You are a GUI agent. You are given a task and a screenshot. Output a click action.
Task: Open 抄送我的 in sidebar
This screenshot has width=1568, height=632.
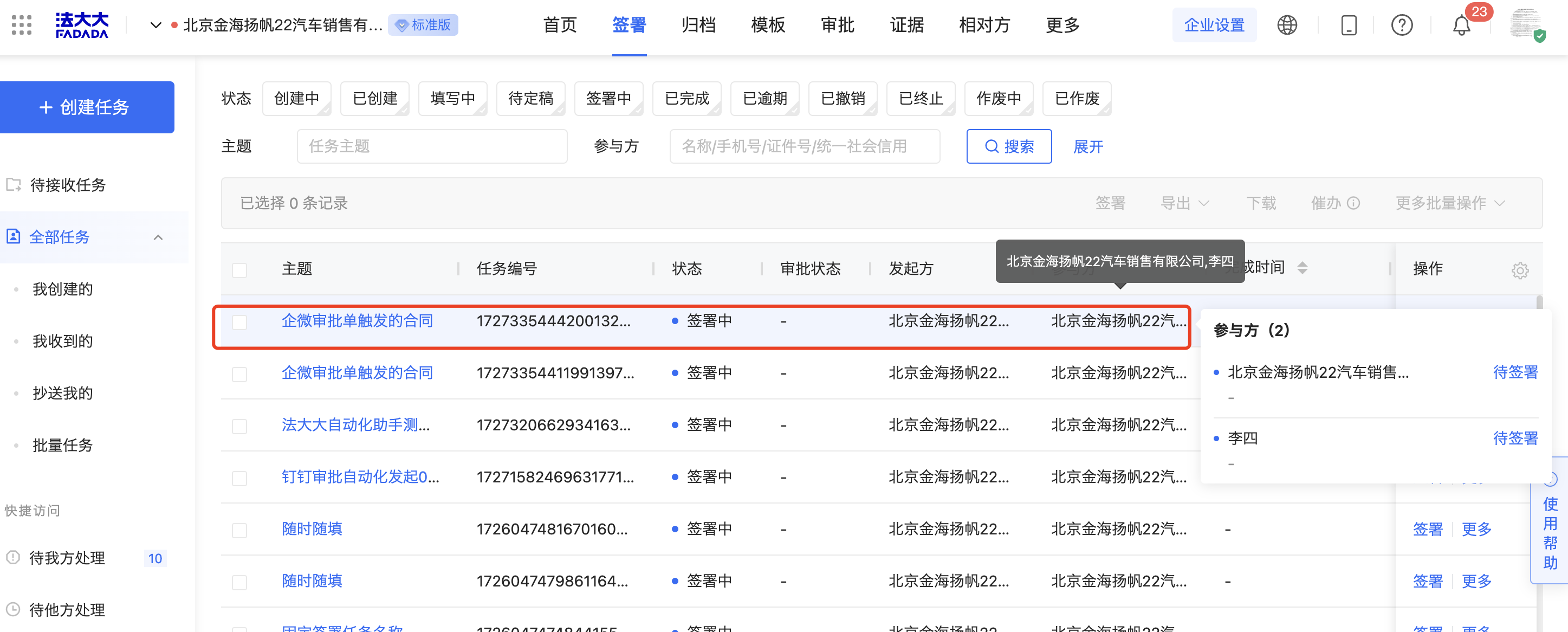[63, 393]
